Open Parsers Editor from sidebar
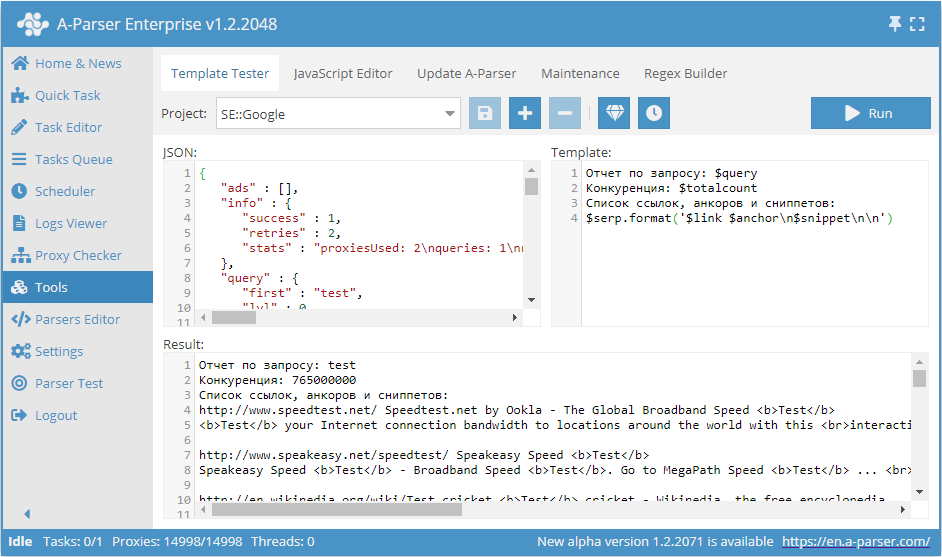The height and width of the screenshot is (557, 942). (77, 319)
